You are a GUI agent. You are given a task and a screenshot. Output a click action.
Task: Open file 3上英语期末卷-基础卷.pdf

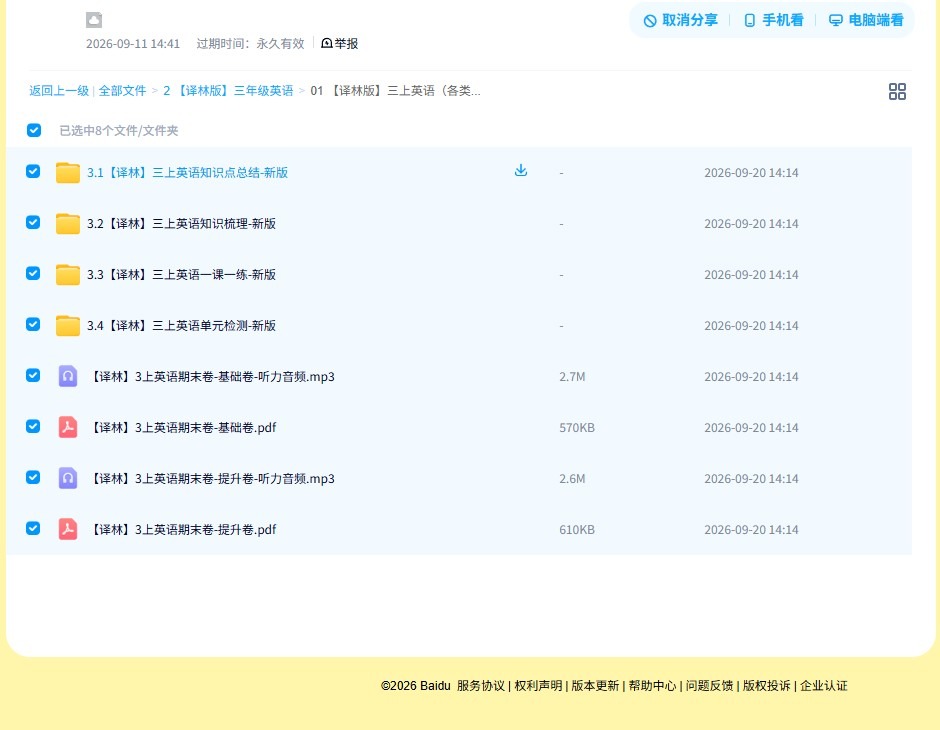(182, 427)
